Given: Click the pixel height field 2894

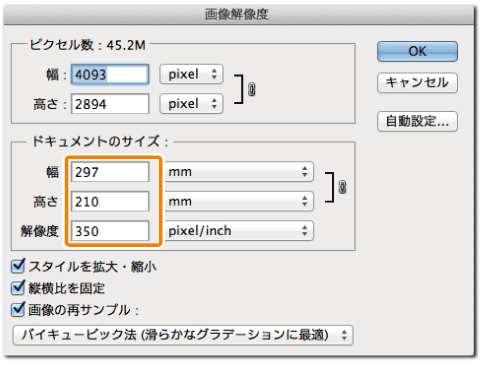Looking at the screenshot, I should (110, 104).
